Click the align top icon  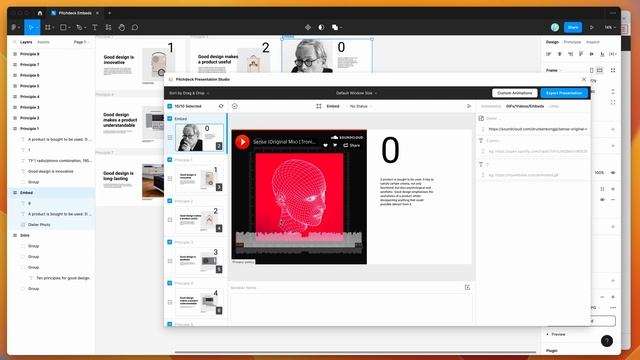[x=580, y=54]
